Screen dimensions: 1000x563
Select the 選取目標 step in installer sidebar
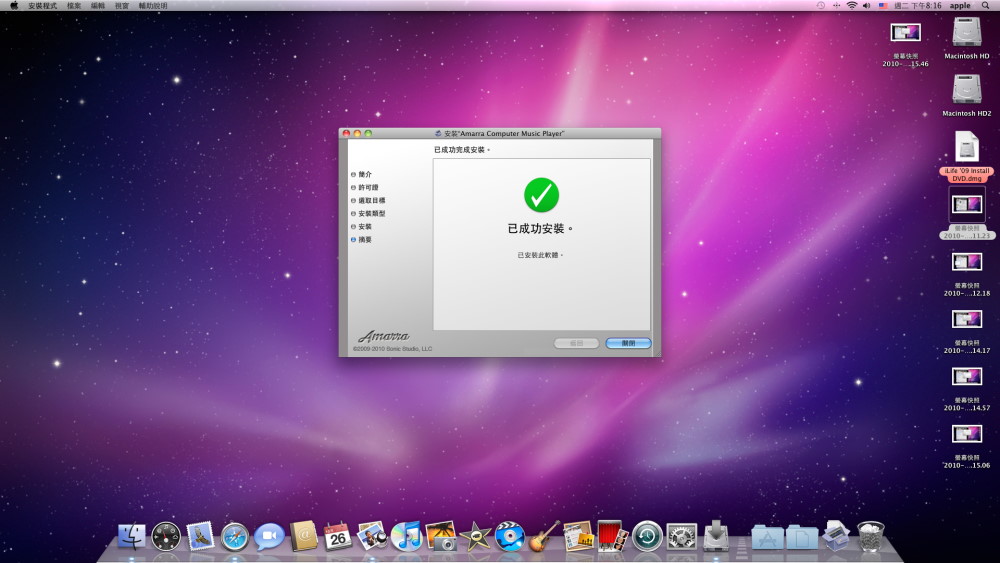[371, 200]
